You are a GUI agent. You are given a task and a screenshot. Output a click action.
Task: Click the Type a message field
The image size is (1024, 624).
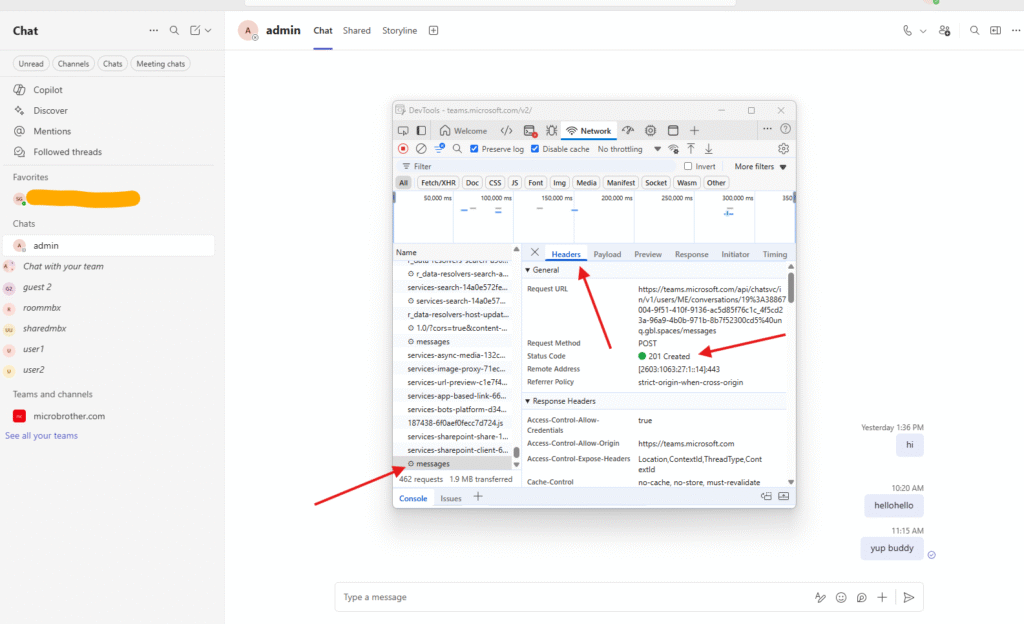click(570, 597)
